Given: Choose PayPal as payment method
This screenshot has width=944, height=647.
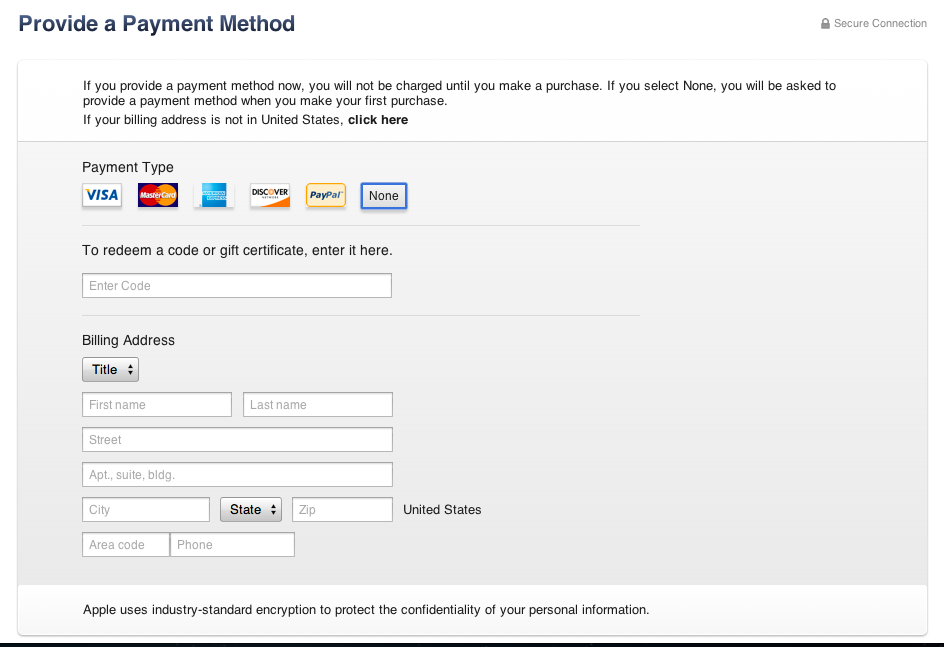Looking at the screenshot, I should tap(326, 195).
